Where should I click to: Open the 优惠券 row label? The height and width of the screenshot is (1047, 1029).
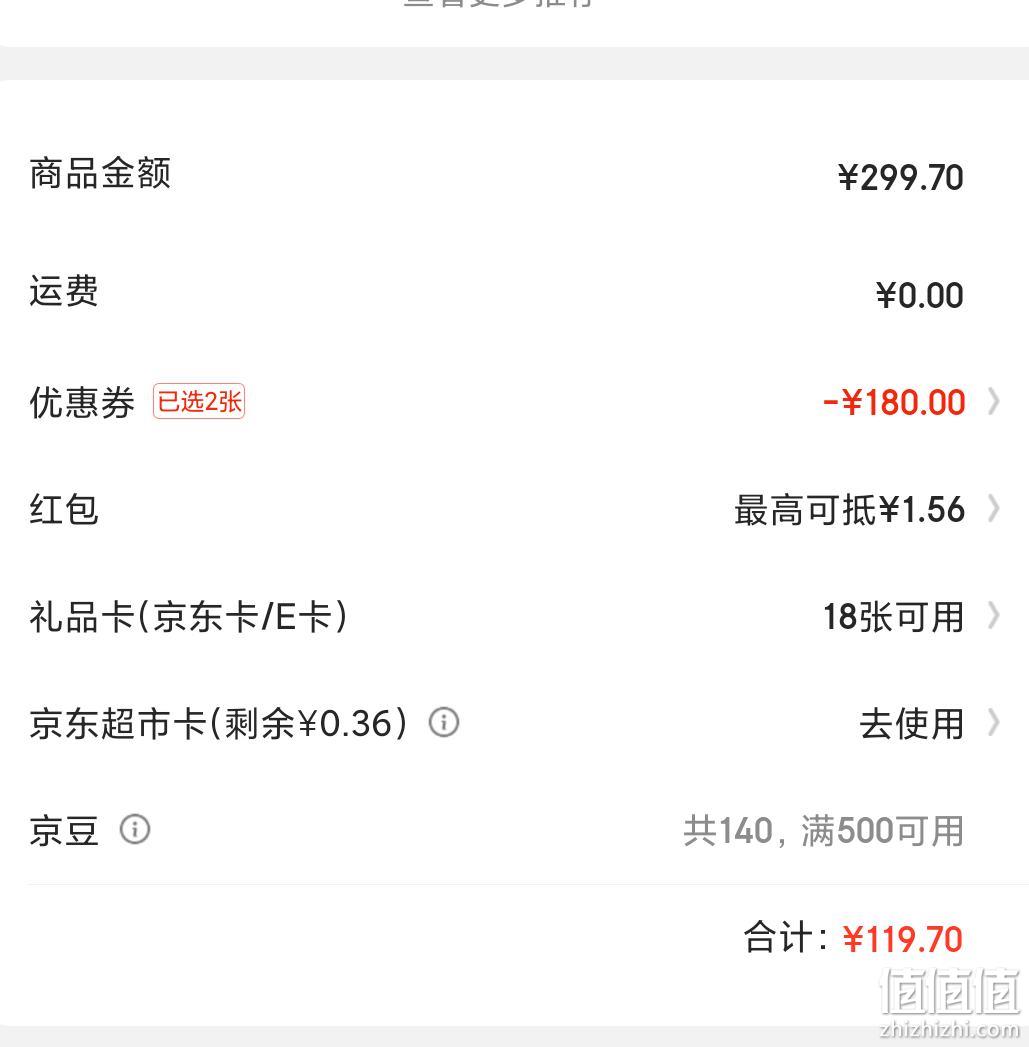pos(82,403)
